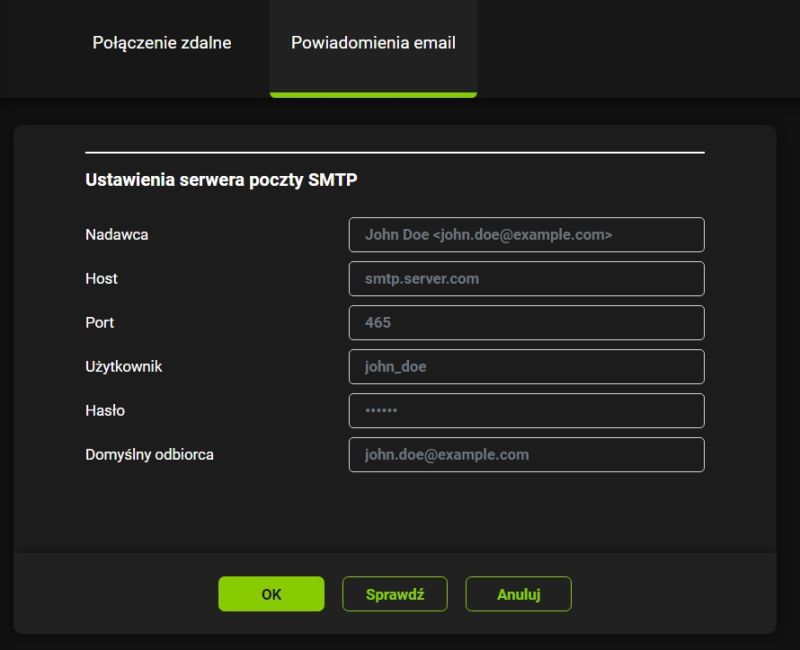Screen dimensions: 800x650
Task: Select the Powiadomienia email tab
Action: tap(372, 43)
